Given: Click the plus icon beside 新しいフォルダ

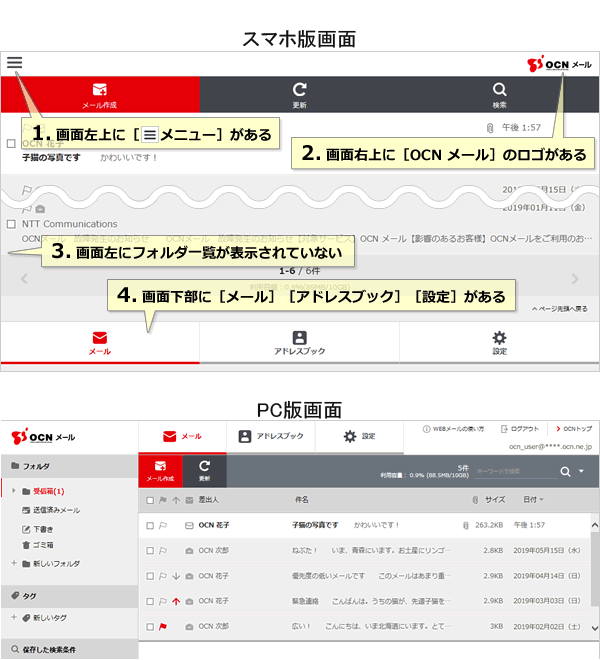Looking at the screenshot, I should pos(14,563).
